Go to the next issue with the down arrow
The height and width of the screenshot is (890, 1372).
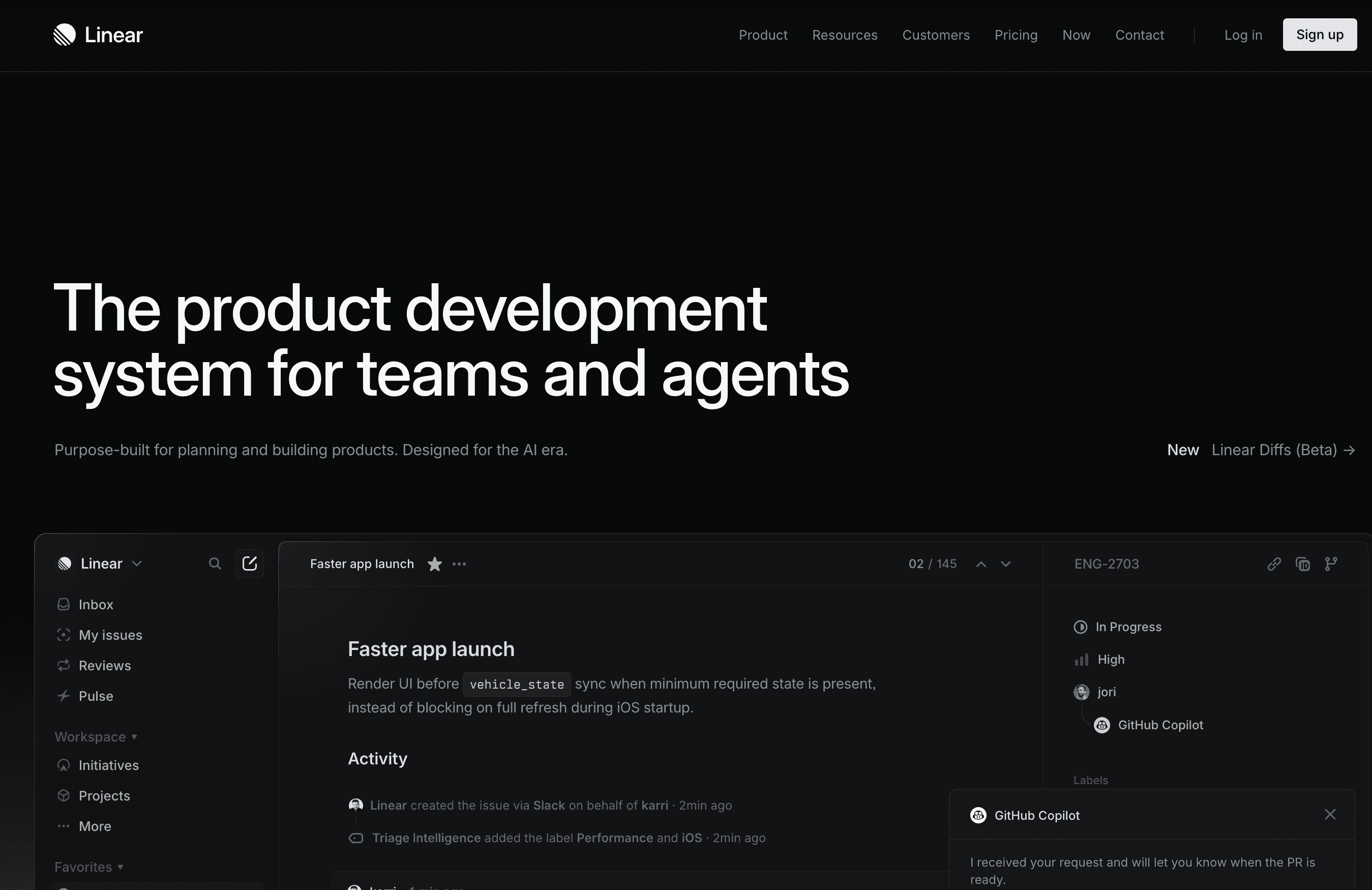(1005, 563)
